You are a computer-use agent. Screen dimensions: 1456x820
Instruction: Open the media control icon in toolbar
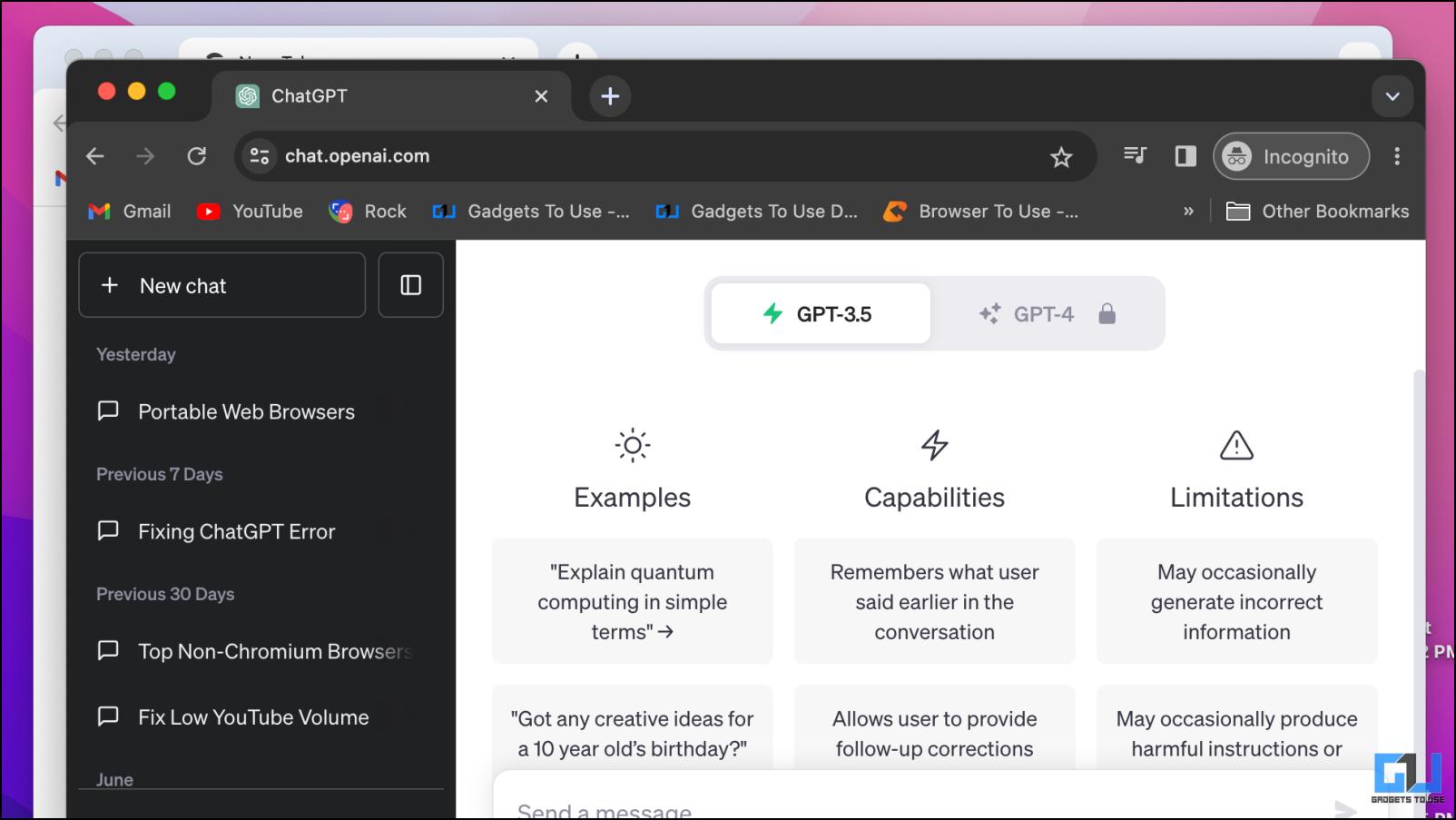pyautogui.click(x=1135, y=156)
